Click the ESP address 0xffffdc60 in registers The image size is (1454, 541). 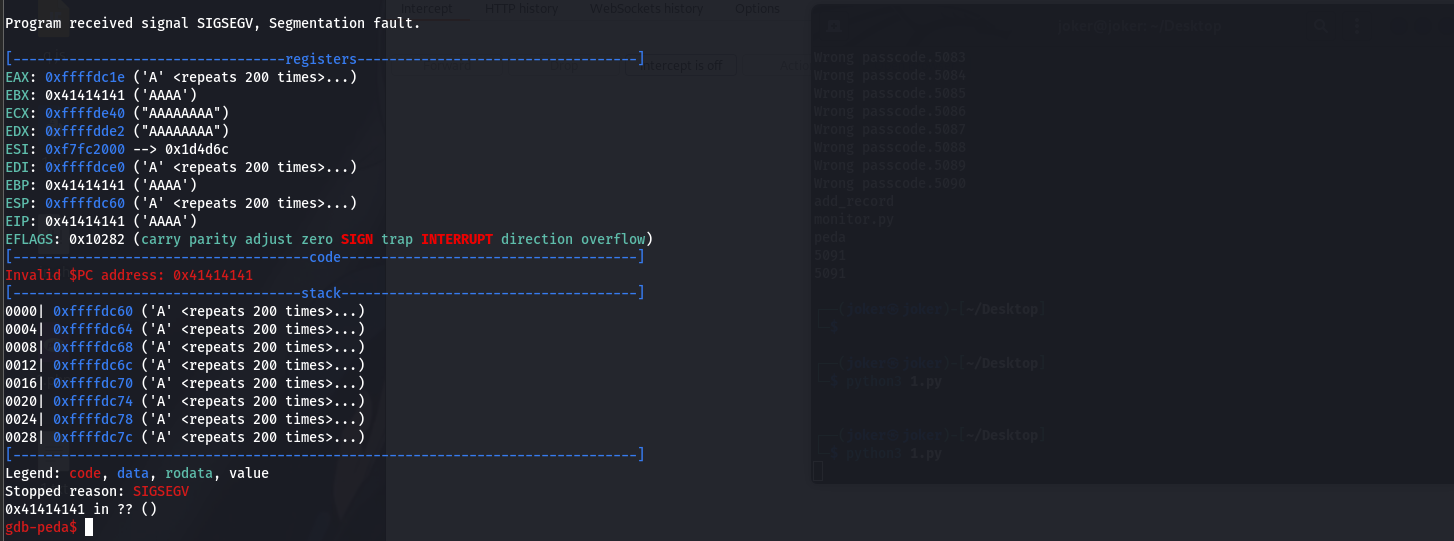[85, 203]
